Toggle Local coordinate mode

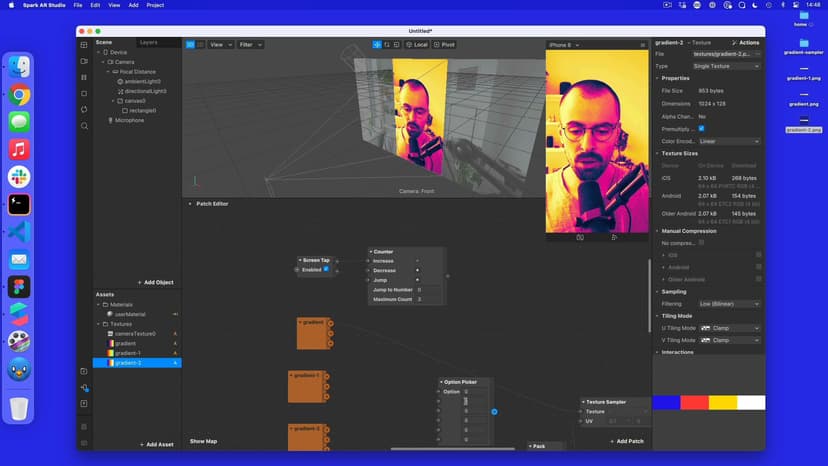417,45
